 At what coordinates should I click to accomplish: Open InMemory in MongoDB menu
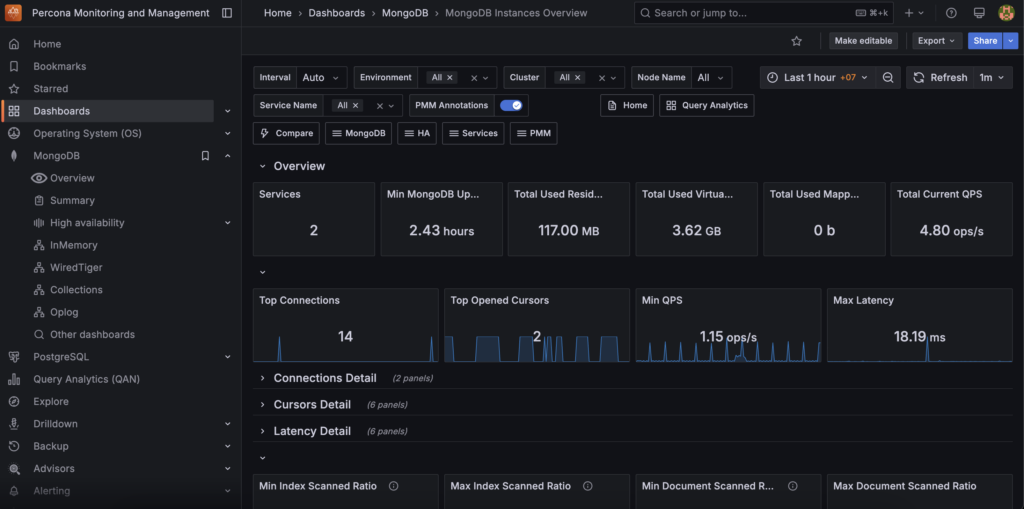tap(74, 245)
